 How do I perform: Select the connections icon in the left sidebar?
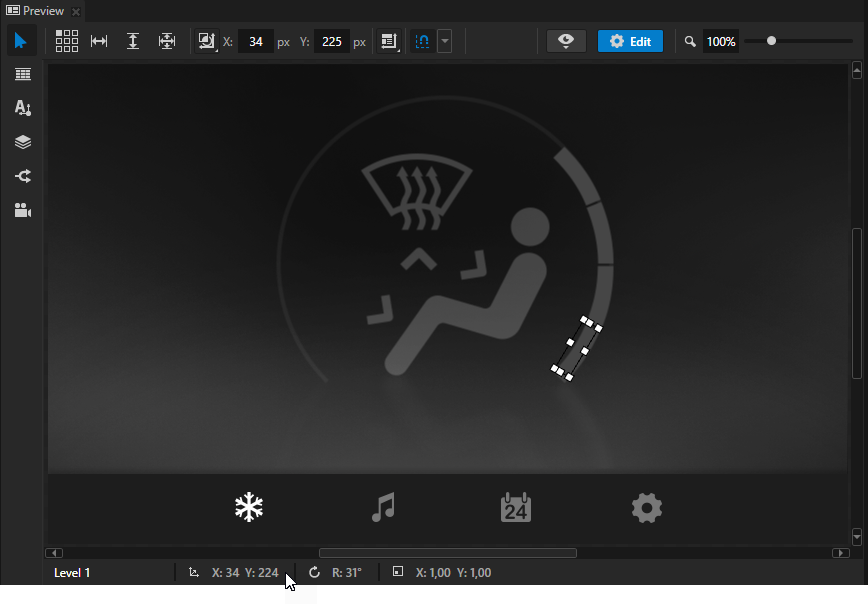[22, 175]
